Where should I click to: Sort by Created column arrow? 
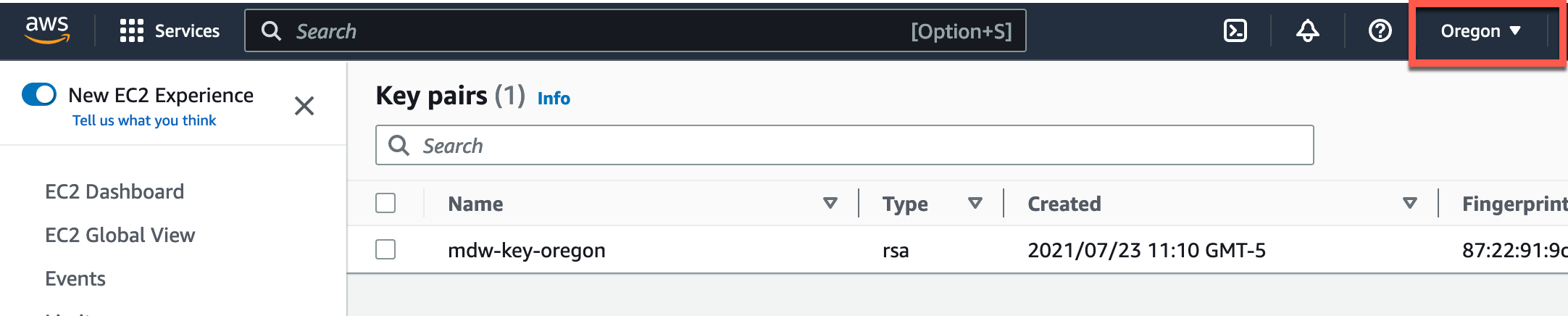coord(1410,203)
